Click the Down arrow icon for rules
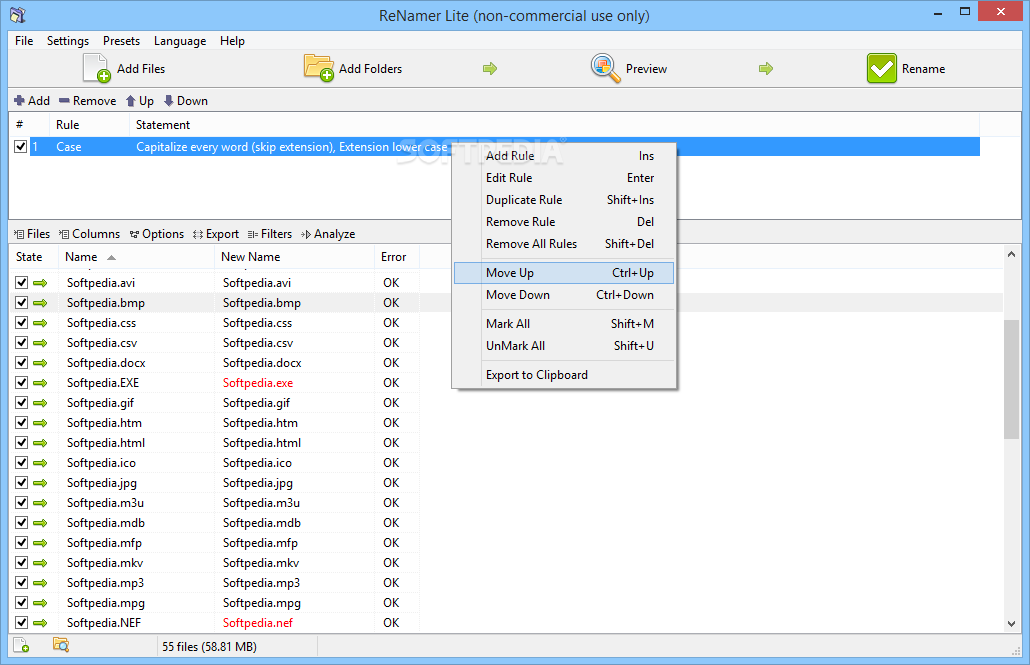 (169, 101)
